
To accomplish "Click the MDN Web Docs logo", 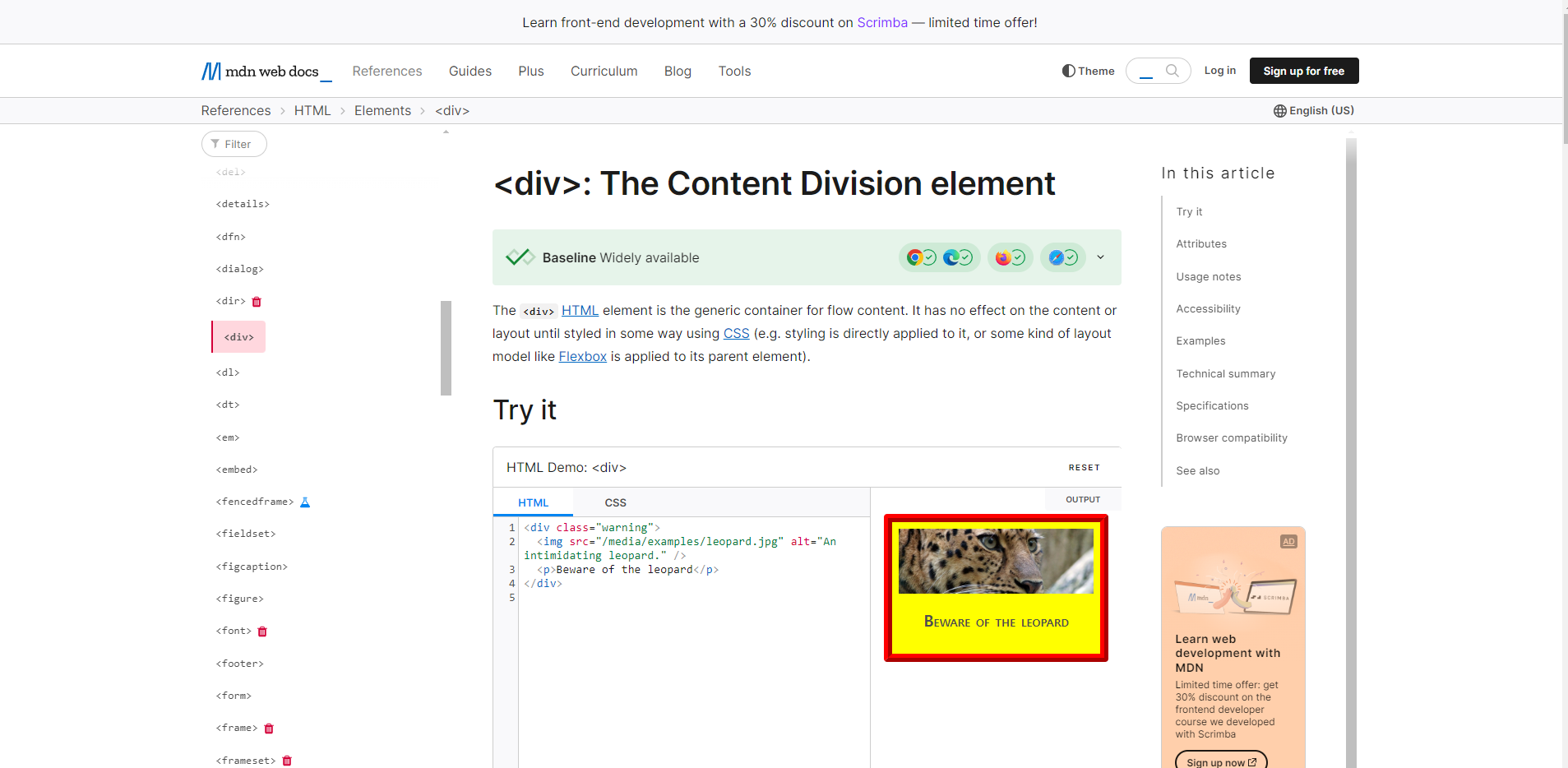I will coord(266,72).
